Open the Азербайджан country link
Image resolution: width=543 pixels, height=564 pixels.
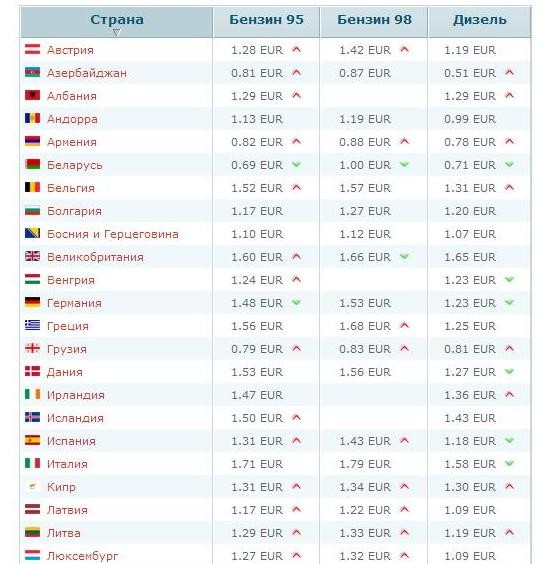[x=87, y=73]
